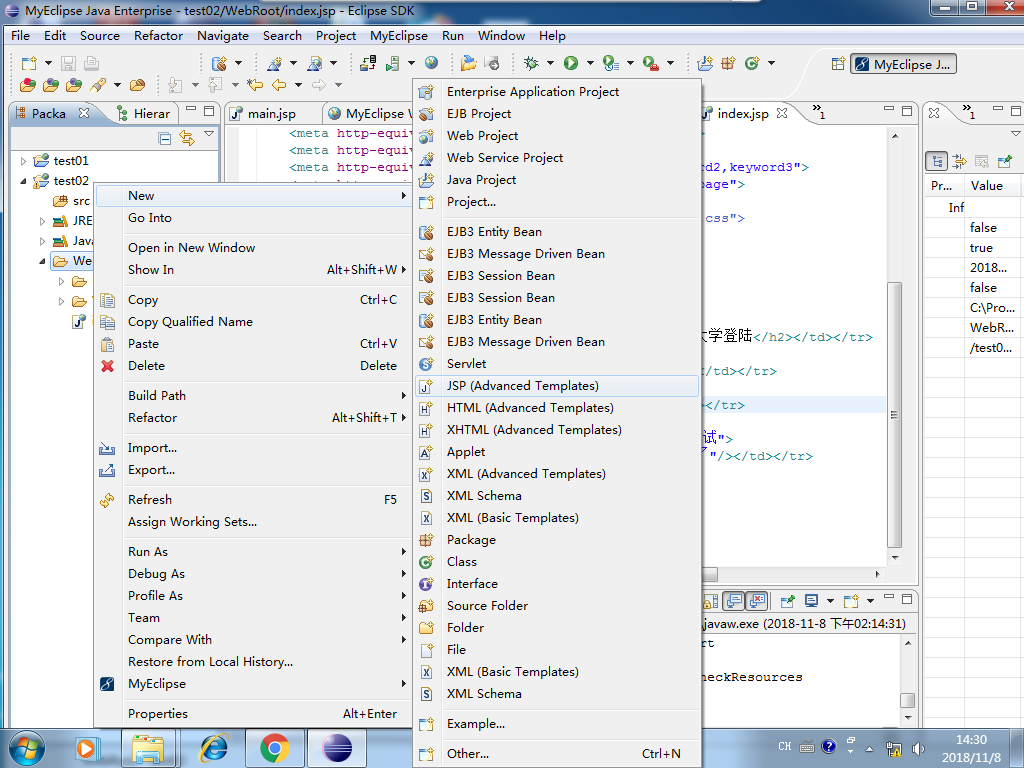Select the src folder in Package Explorer
The height and width of the screenshot is (768, 1024).
click(71, 201)
